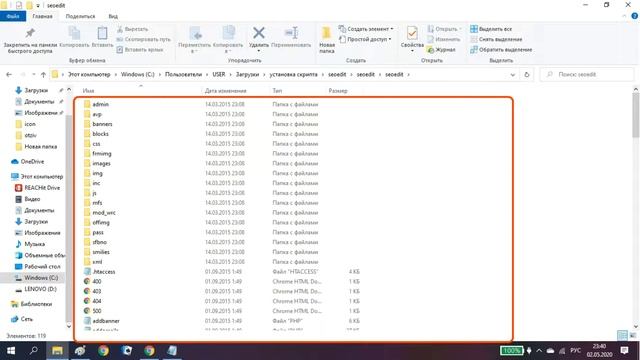Select the mod_wrc folder
This screenshot has height=360, width=640.
pos(104,213)
